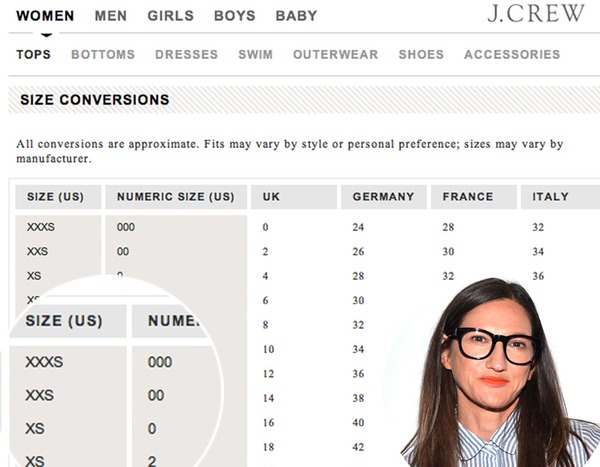Click the ITALY column header

(x=560, y=197)
